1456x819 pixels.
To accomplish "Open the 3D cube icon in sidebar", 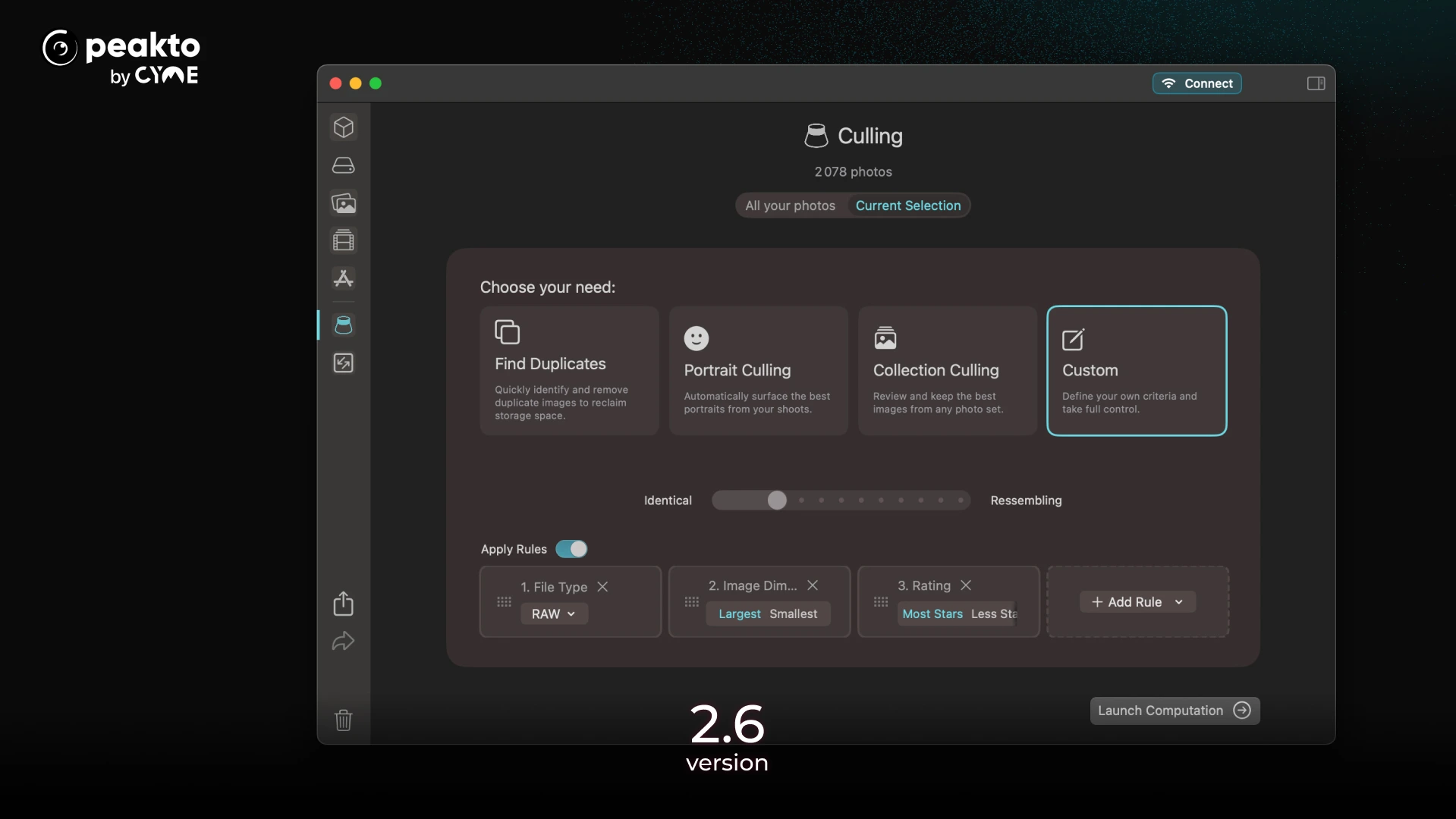I will pyautogui.click(x=344, y=127).
